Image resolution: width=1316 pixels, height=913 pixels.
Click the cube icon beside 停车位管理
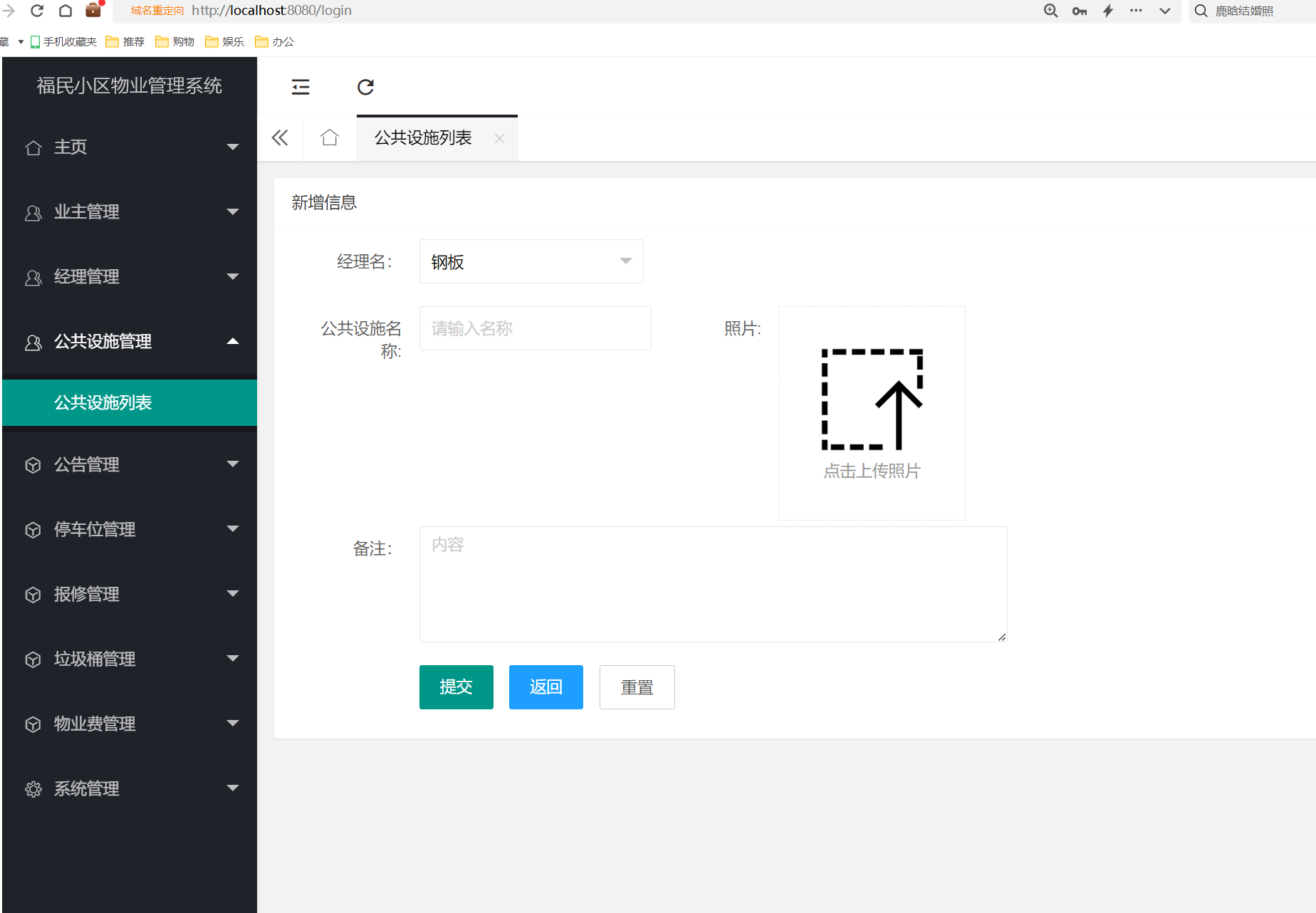tap(33, 530)
